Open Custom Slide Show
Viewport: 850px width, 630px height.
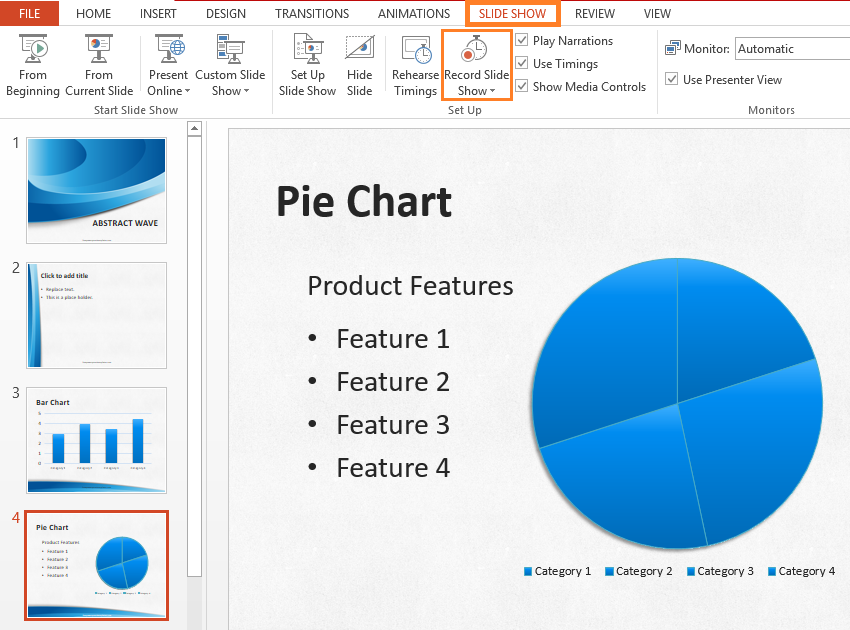click(230, 63)
